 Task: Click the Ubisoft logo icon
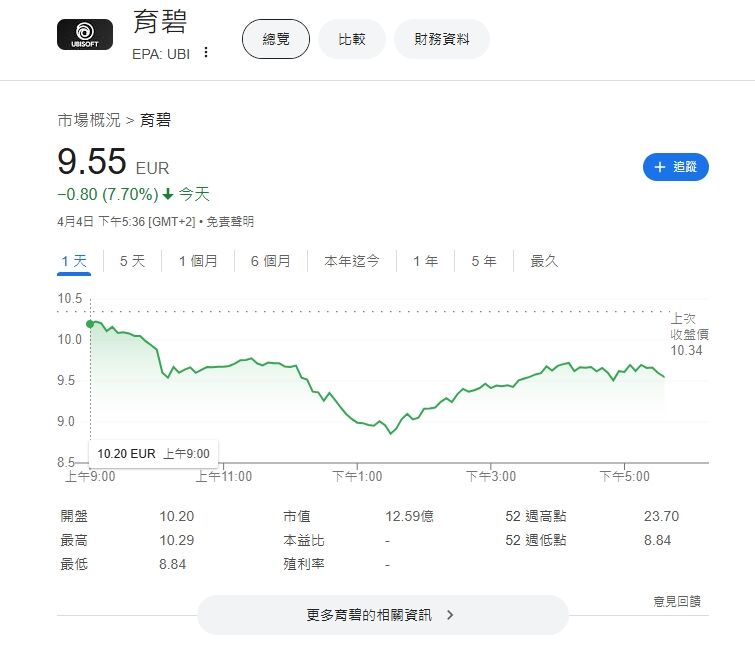tap(85, 35)
